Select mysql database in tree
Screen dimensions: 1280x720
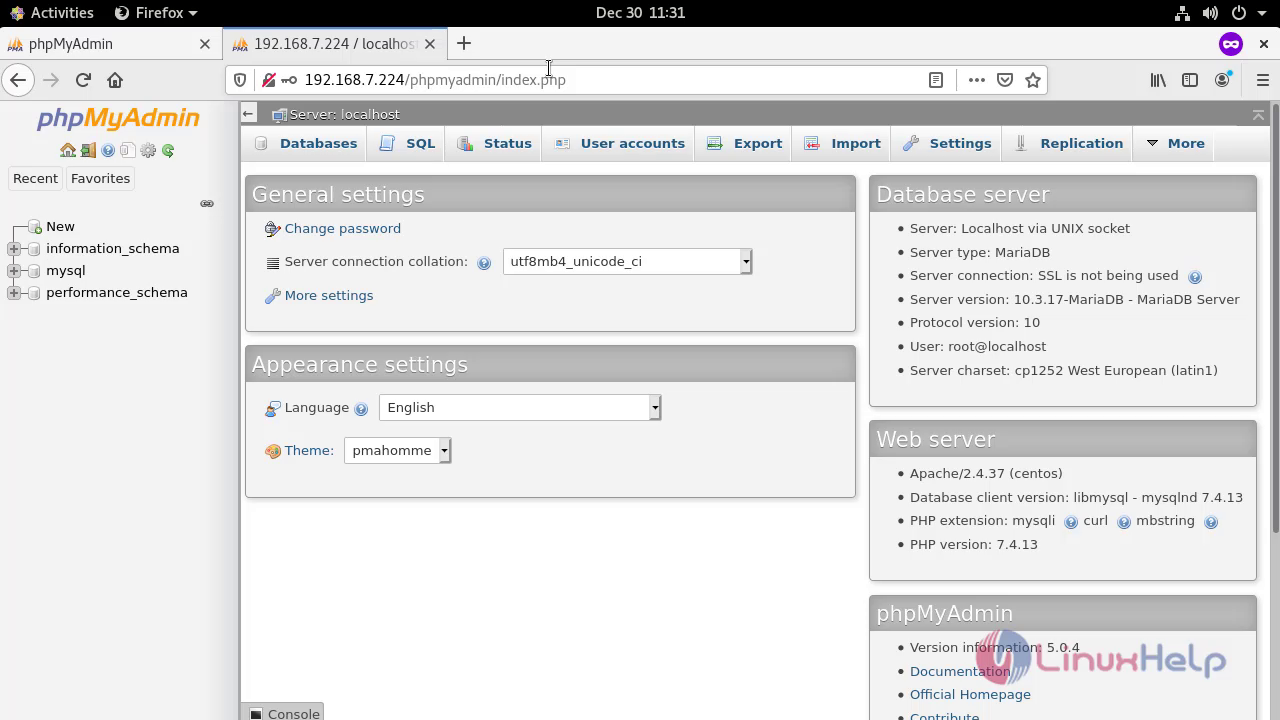coord(65,271)
